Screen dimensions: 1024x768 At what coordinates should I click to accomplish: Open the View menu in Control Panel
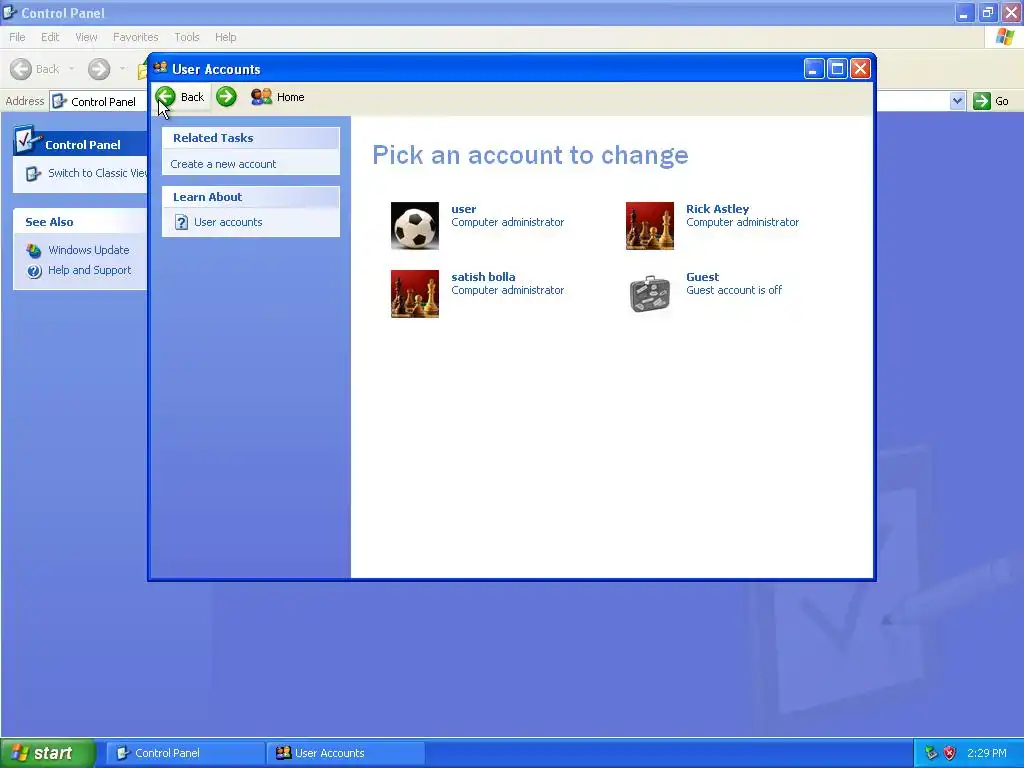click(x=86, y=37)
